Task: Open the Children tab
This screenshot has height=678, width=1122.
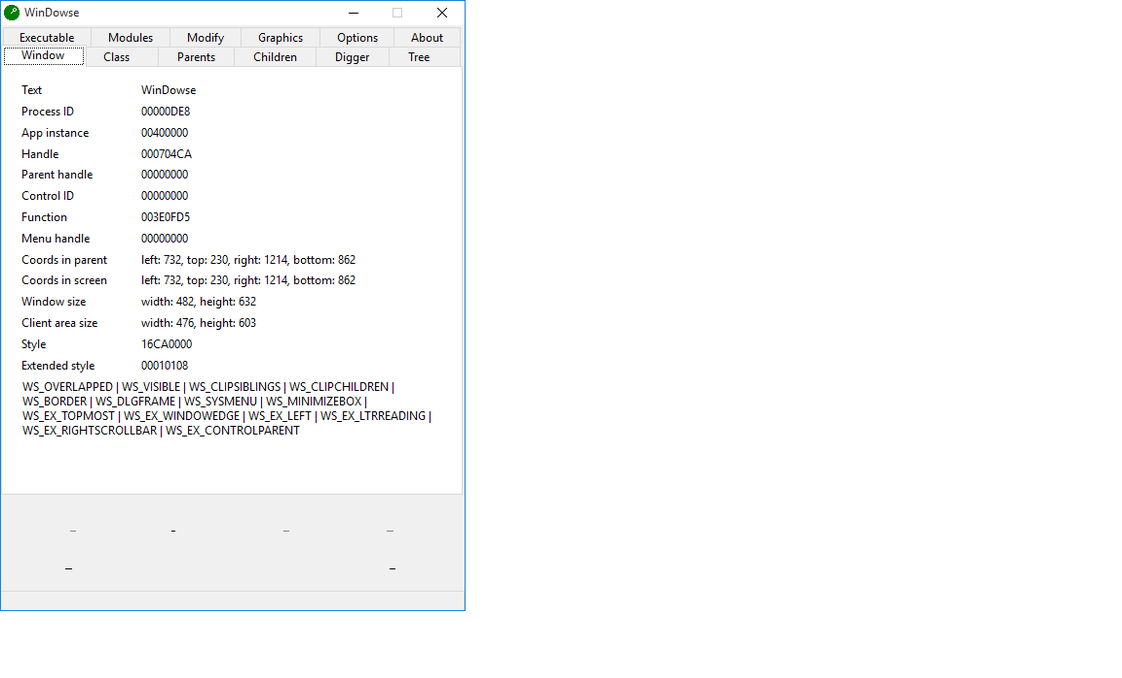Action: point(275,57)
